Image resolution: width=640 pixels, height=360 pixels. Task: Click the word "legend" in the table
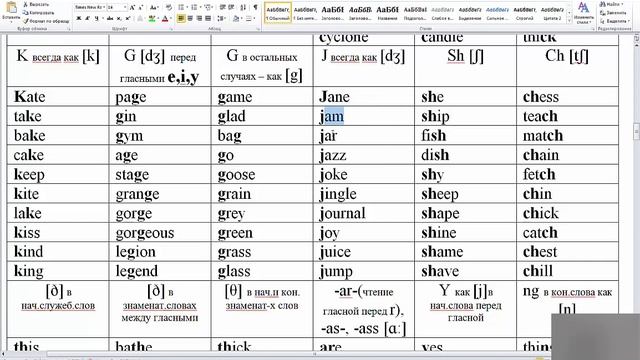(136, 271)
